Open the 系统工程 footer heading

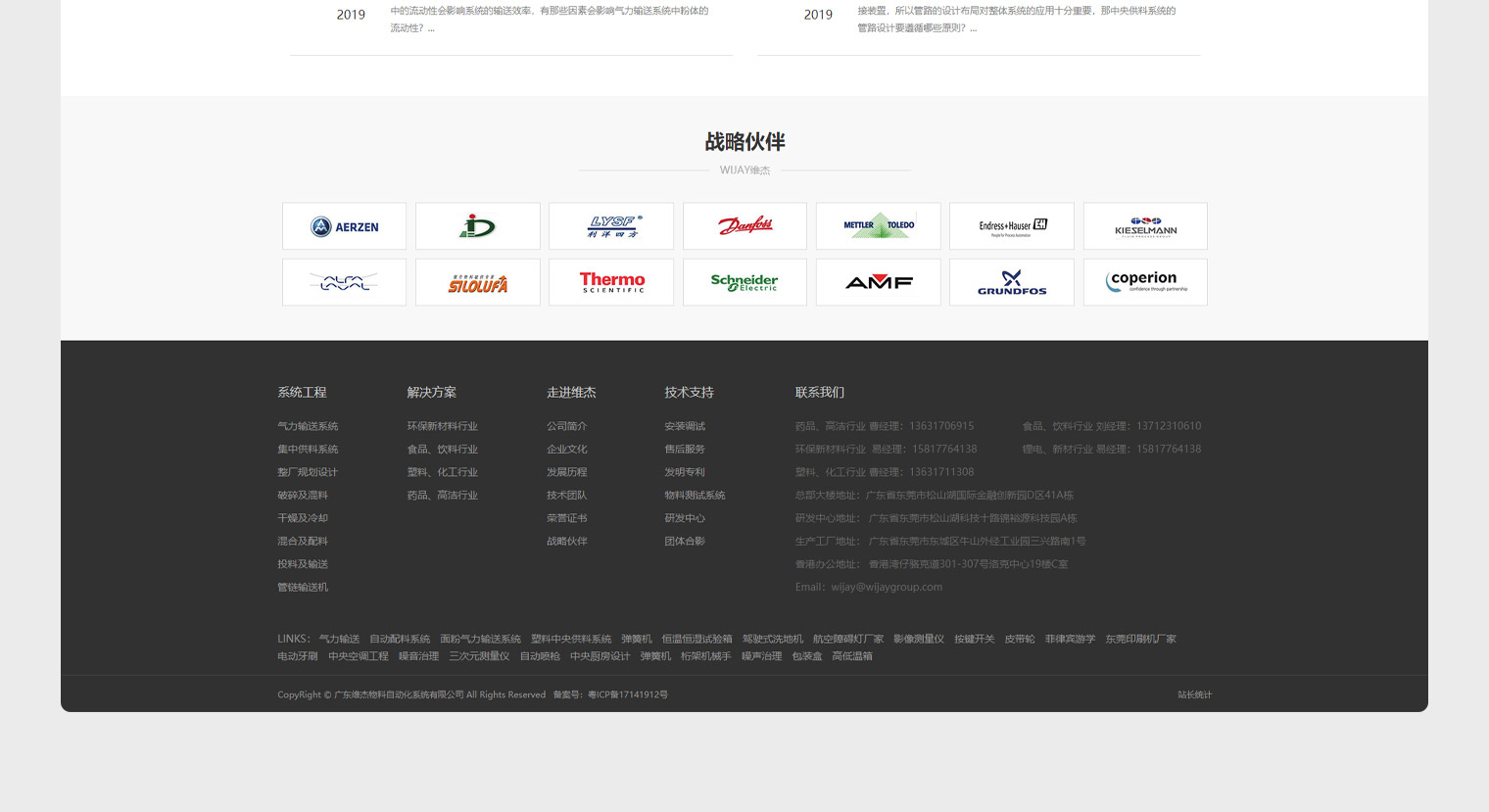pyautogui.click(x=302, y=392)
